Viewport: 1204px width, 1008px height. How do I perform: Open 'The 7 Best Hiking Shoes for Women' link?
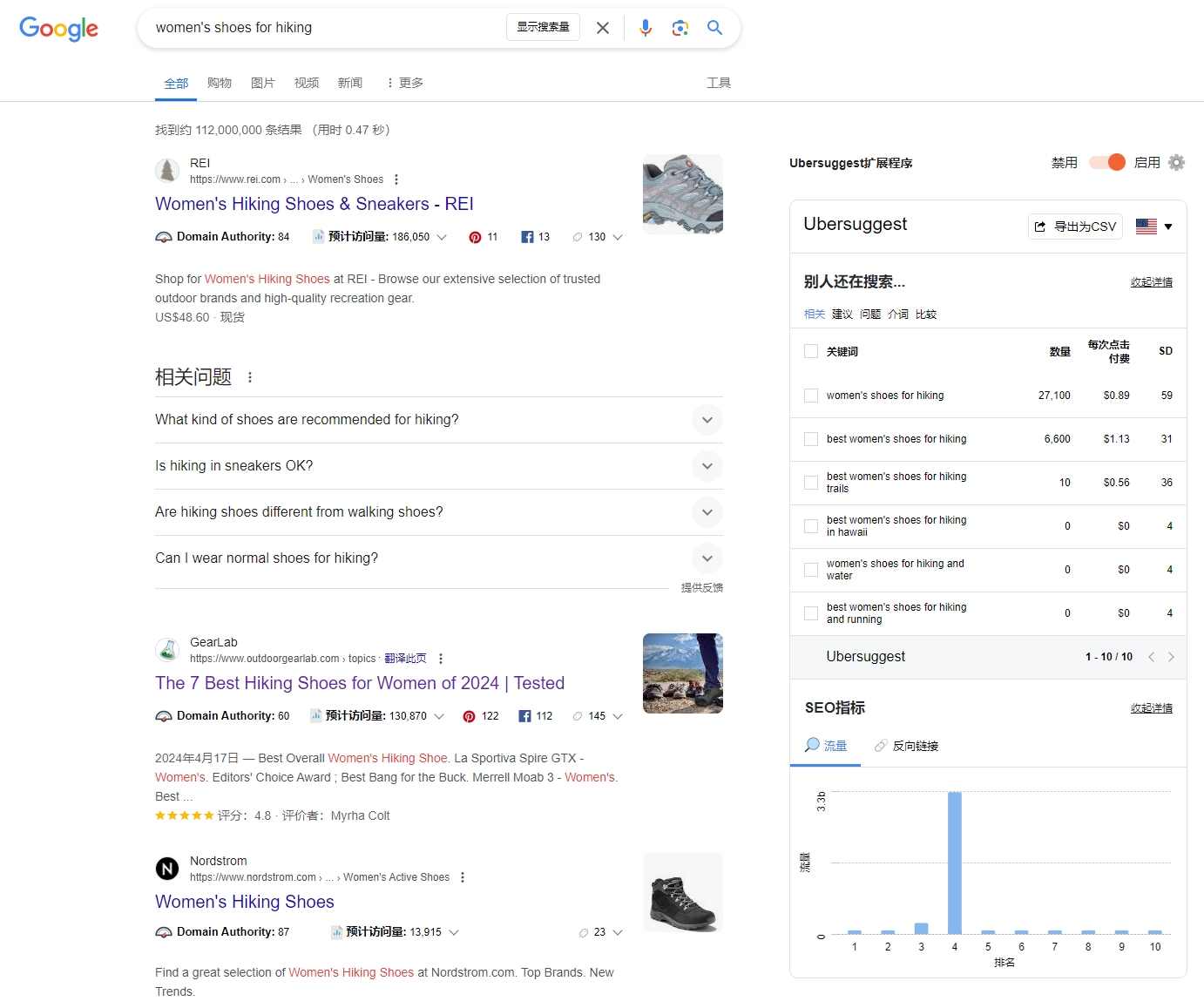click(x=360, y=683)
